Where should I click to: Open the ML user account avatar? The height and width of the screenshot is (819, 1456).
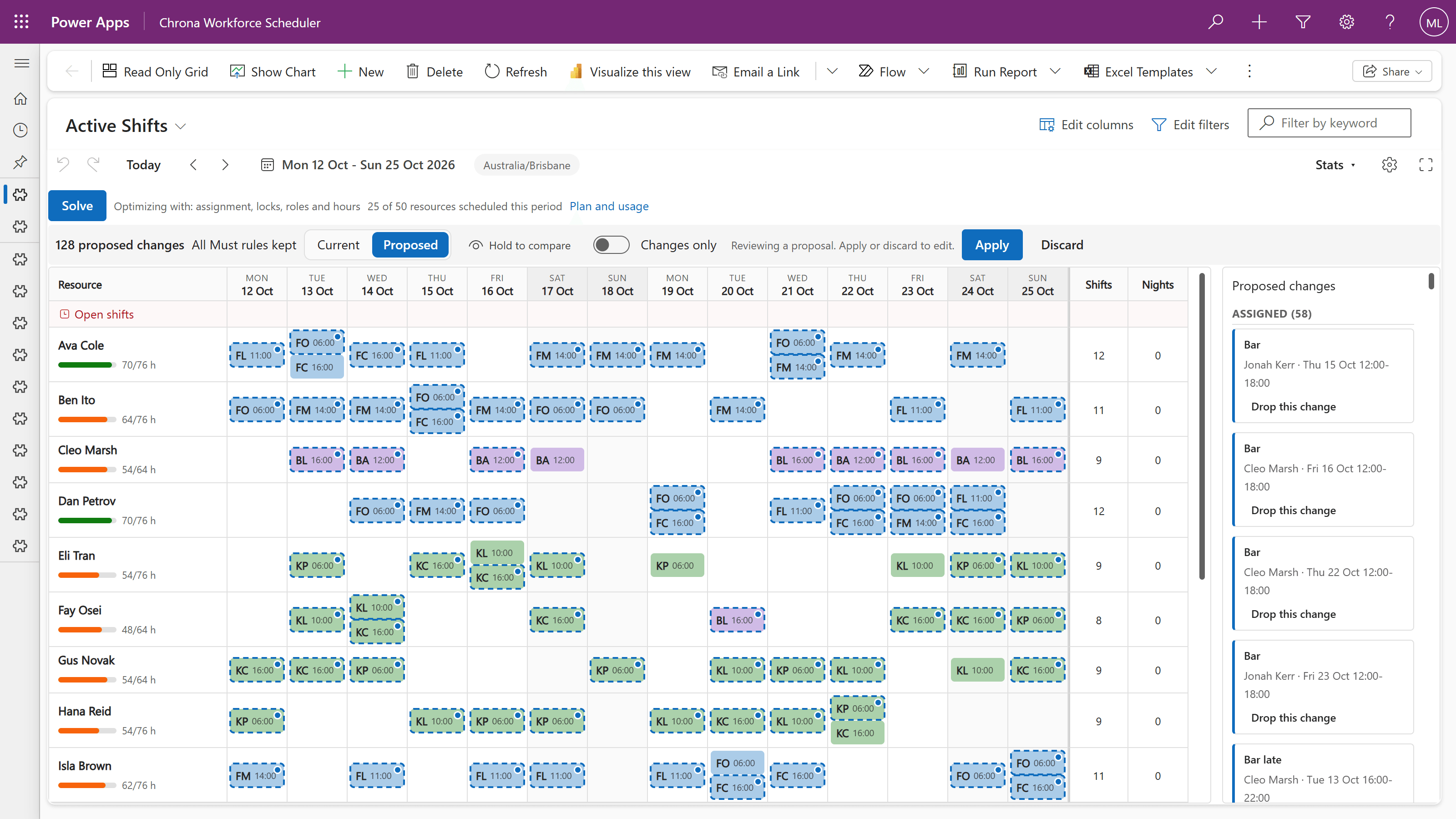[x=1433, y=22]
